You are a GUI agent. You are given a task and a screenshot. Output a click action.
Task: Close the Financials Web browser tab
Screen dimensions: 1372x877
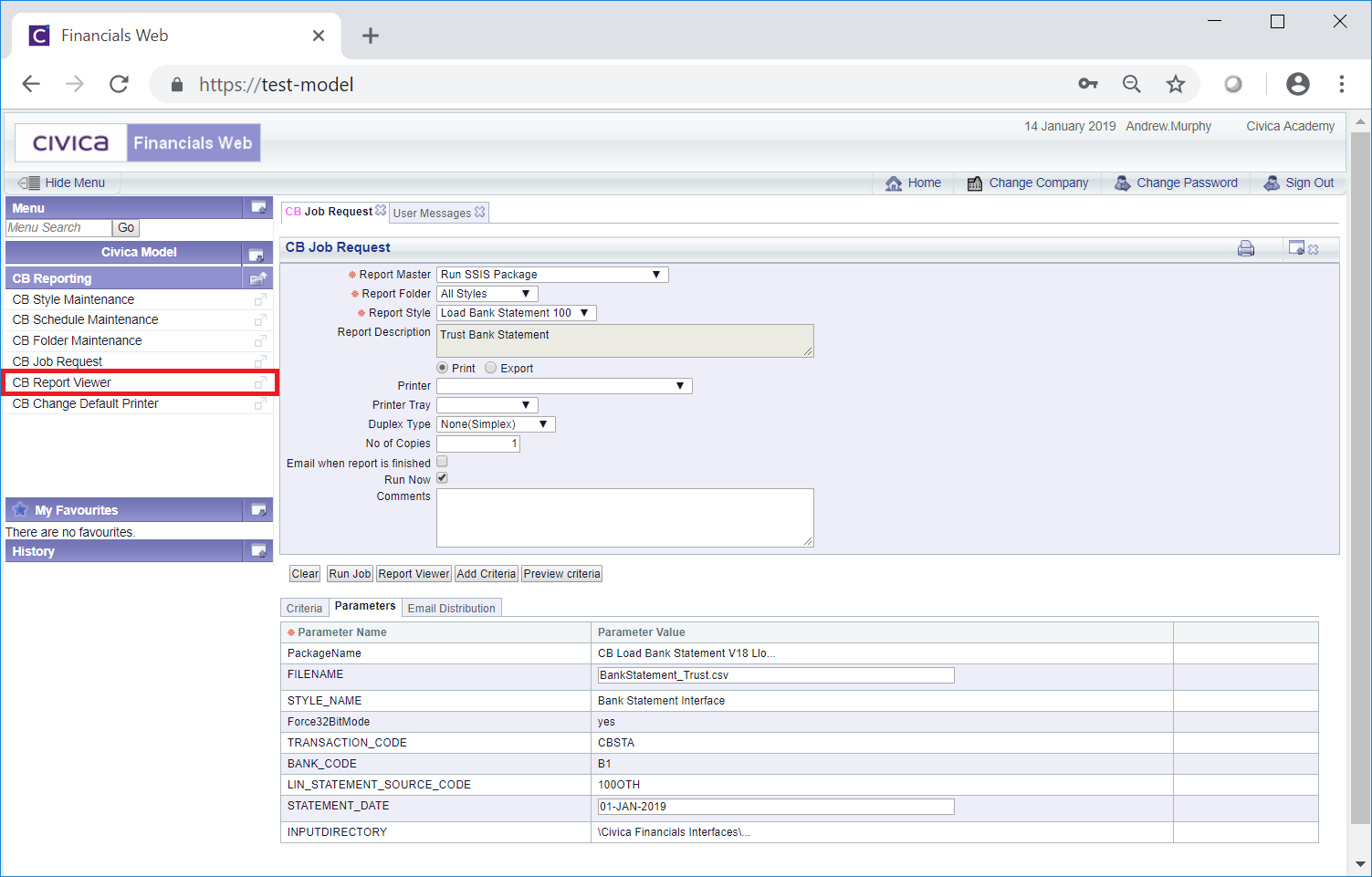tap(319, 36)
